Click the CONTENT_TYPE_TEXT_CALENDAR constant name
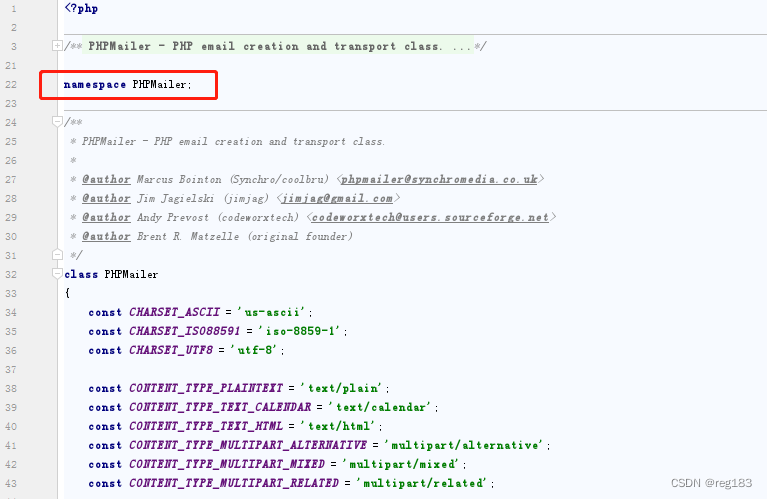 [x=220, y=408]
